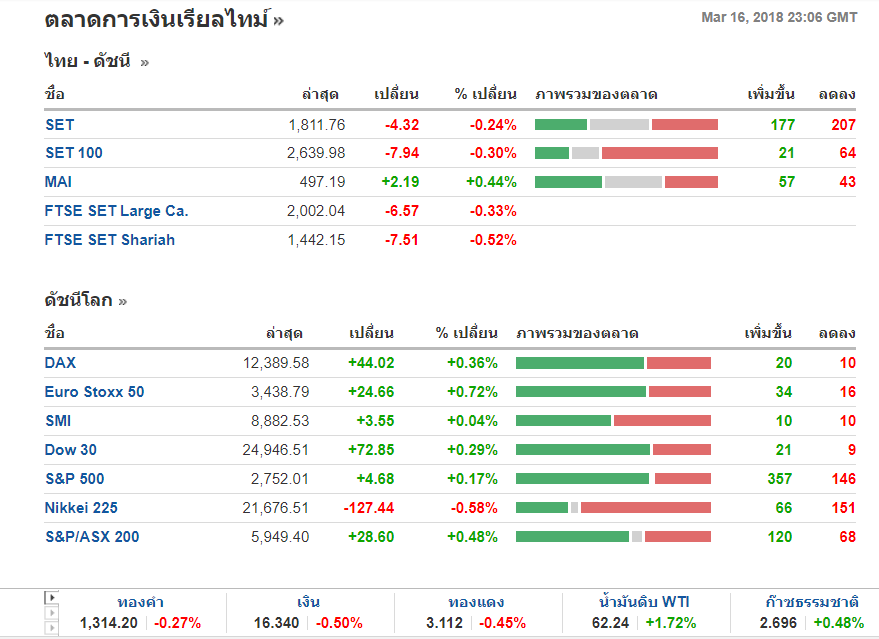The image size is (879, 639).
Task: Open the ทองแดง commodity link
Action: click(x=476, y=603)
